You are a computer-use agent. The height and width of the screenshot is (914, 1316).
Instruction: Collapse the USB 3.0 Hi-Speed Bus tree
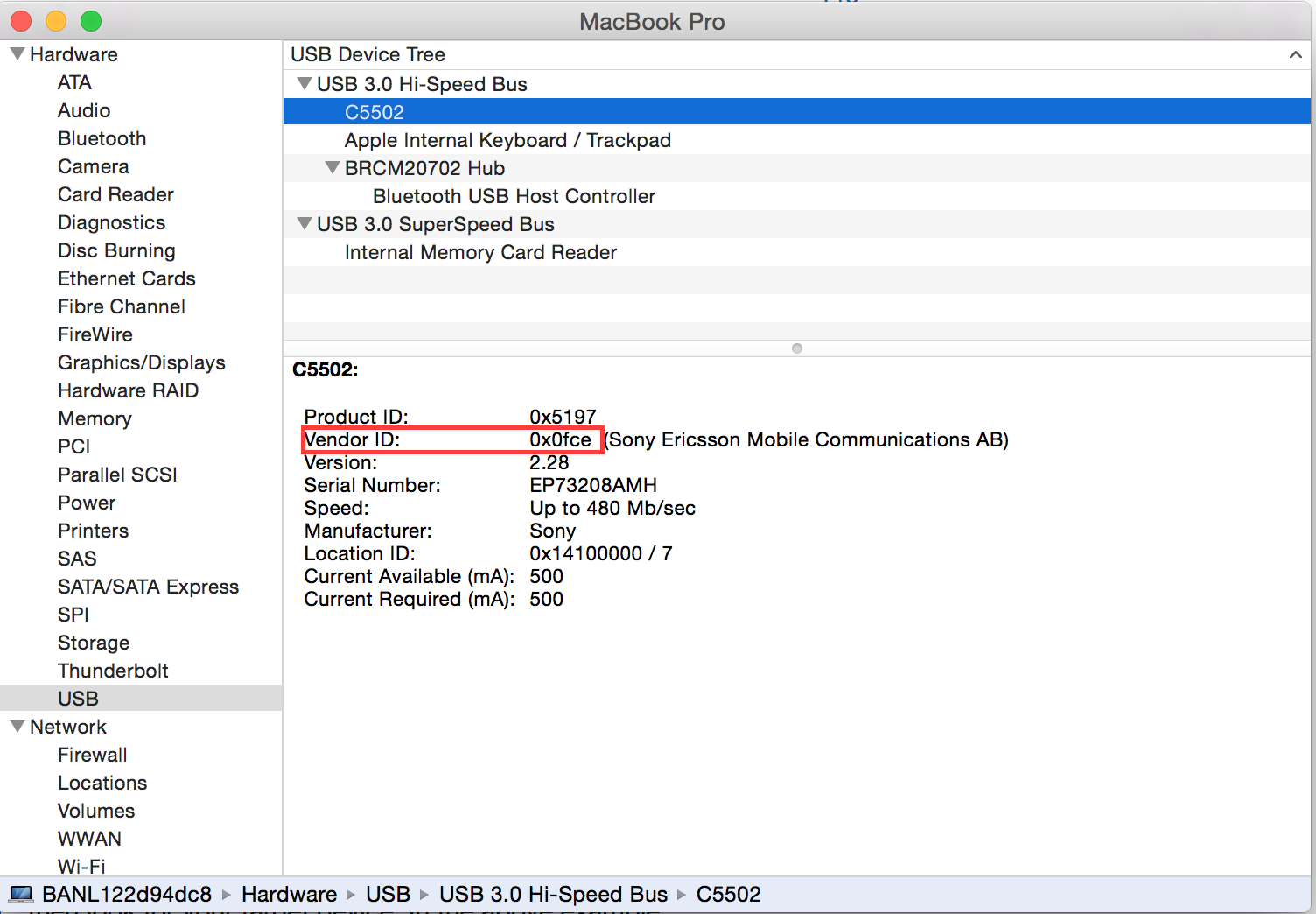pyautogui.click(x=304, y=84)
